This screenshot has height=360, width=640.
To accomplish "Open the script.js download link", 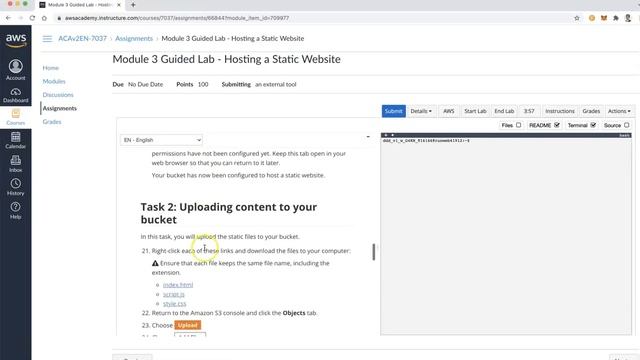I will (173, 294).
